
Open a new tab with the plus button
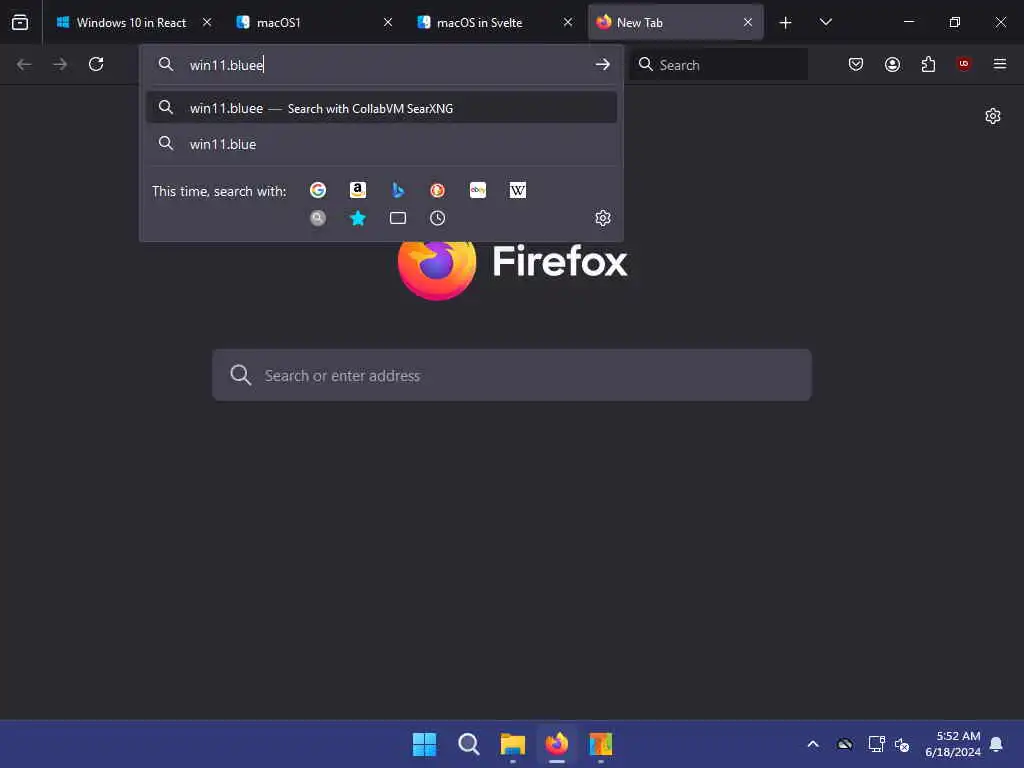click(x=786, y=23)
